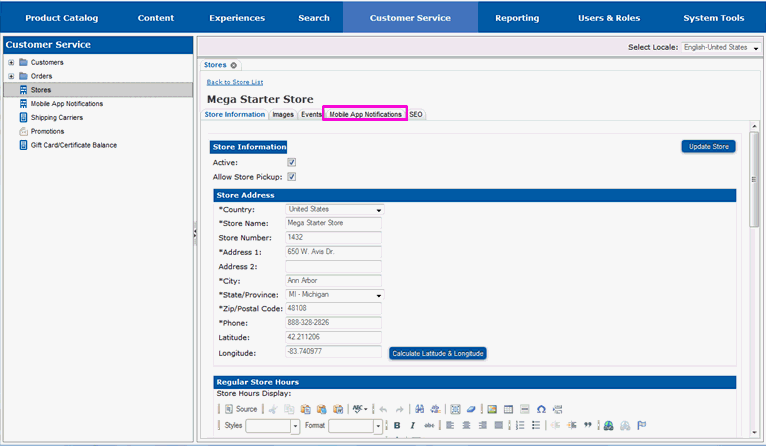Open the Reporting menu

click(x=516, y=18)
